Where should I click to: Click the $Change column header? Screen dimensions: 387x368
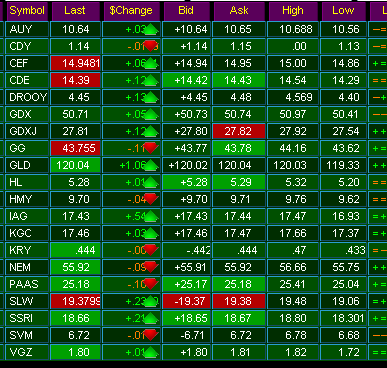tap(131, 11)
